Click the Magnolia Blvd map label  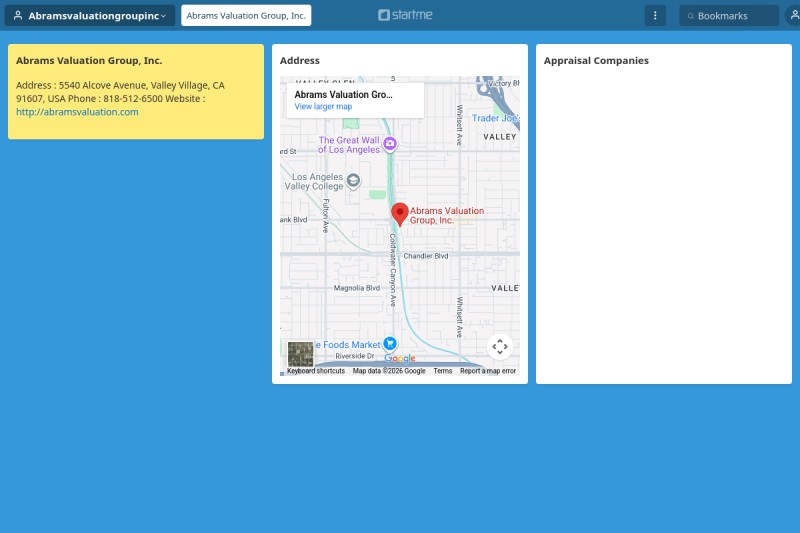click(357, 288)
